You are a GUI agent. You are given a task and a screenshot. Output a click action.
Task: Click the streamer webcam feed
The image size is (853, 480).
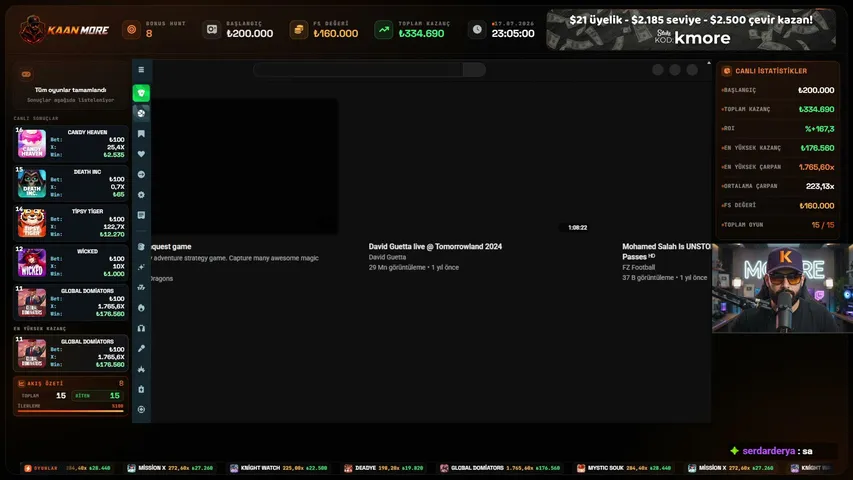(782, 288)
